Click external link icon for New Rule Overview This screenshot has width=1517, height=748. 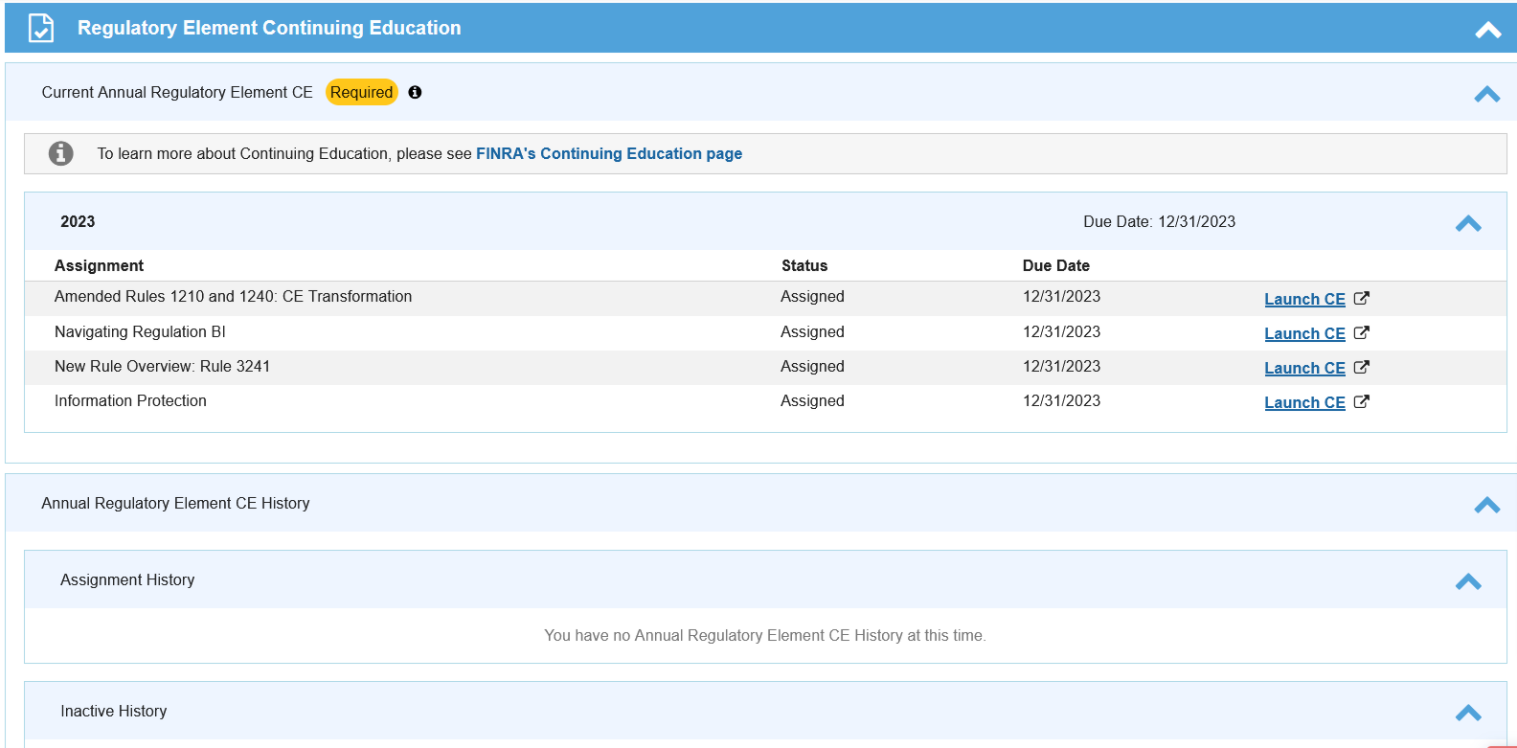(1361, 367)
